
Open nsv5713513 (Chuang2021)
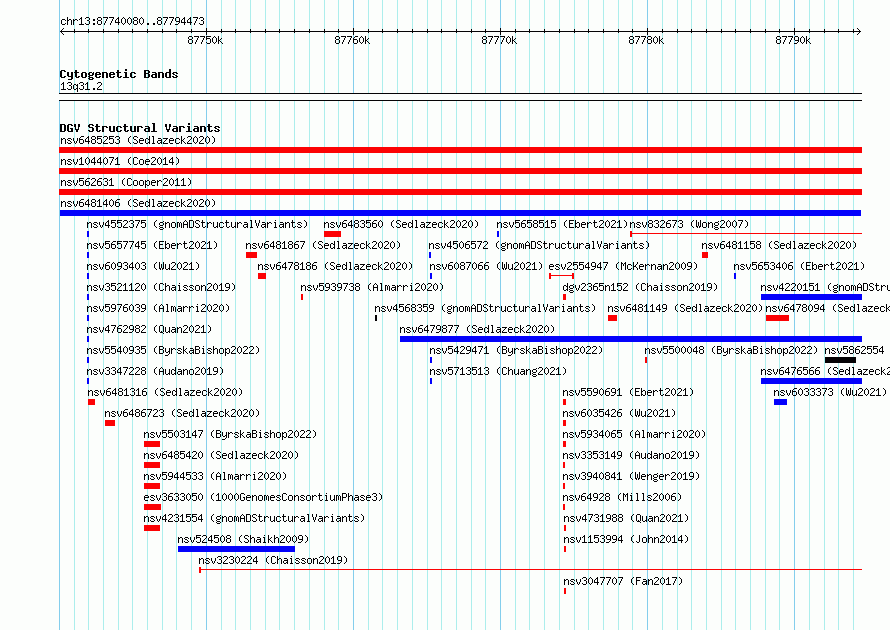[x=498, y=371]
